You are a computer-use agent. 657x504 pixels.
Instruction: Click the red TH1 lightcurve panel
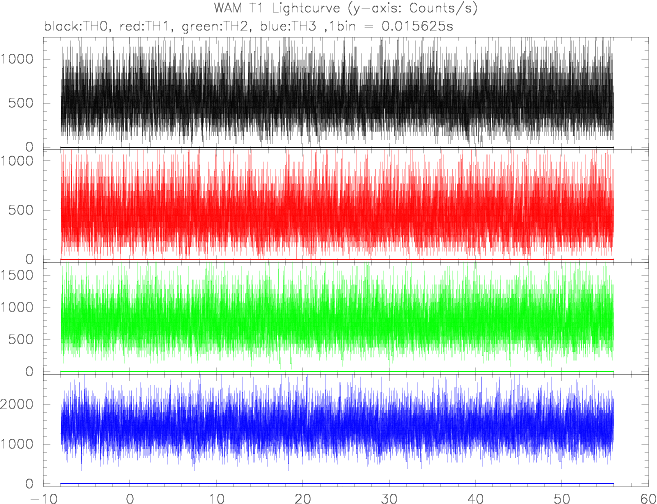pos(347,206)
